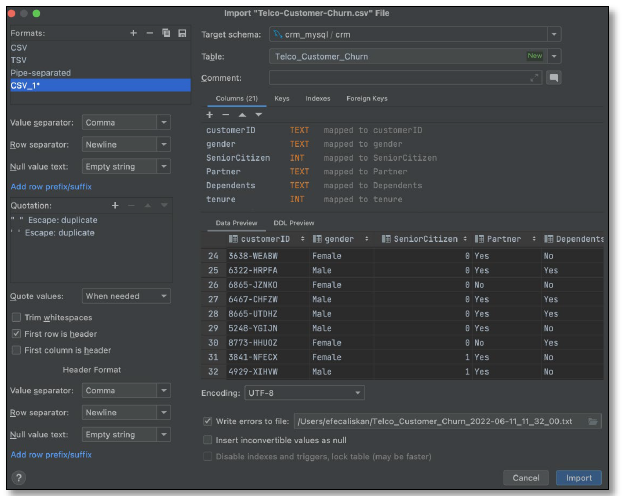Expand the Comment field editor icon
This screenshot has height=496, width=622.
(534, 78)
